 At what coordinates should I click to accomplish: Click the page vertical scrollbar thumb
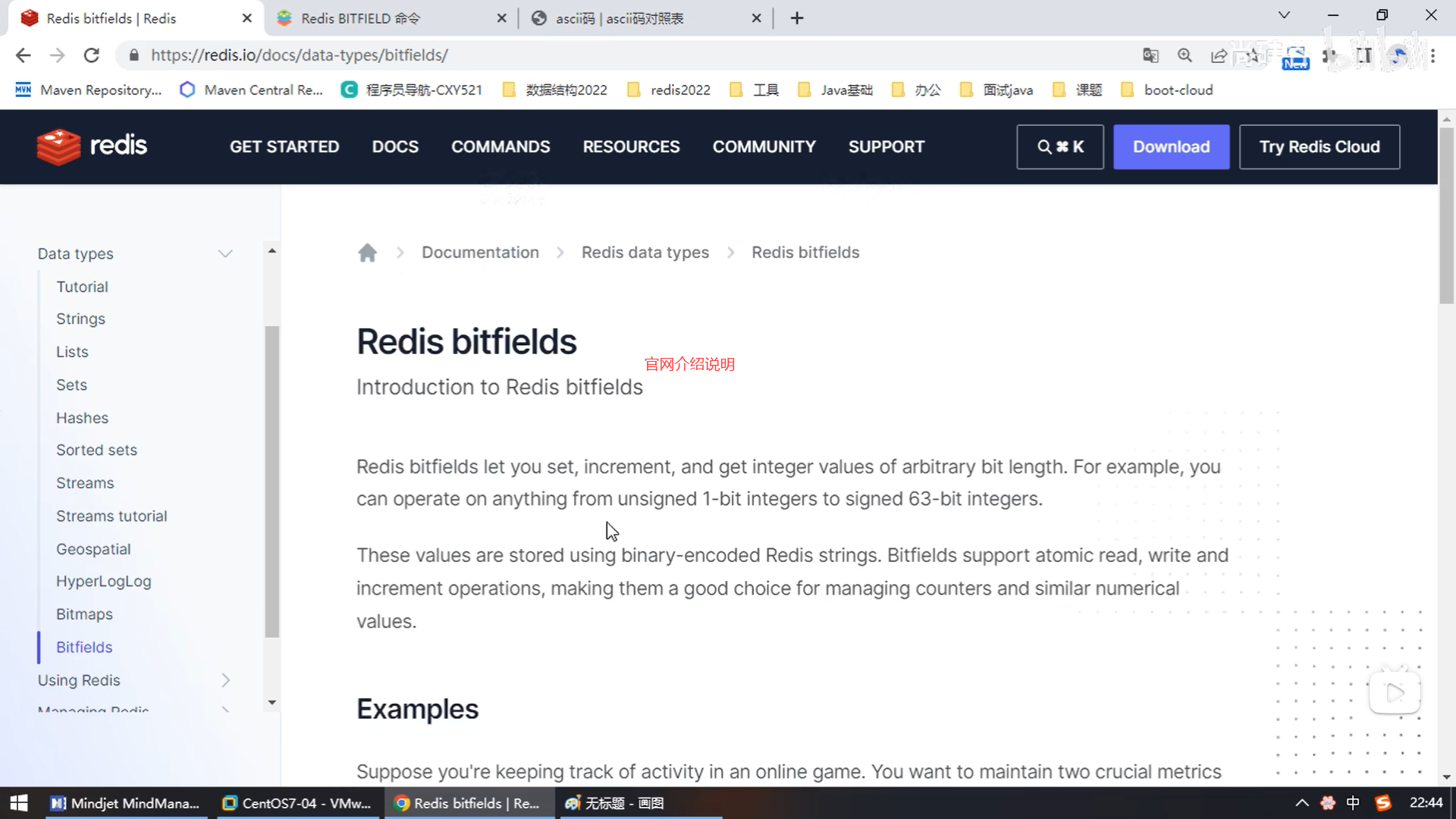[1446, 216]
